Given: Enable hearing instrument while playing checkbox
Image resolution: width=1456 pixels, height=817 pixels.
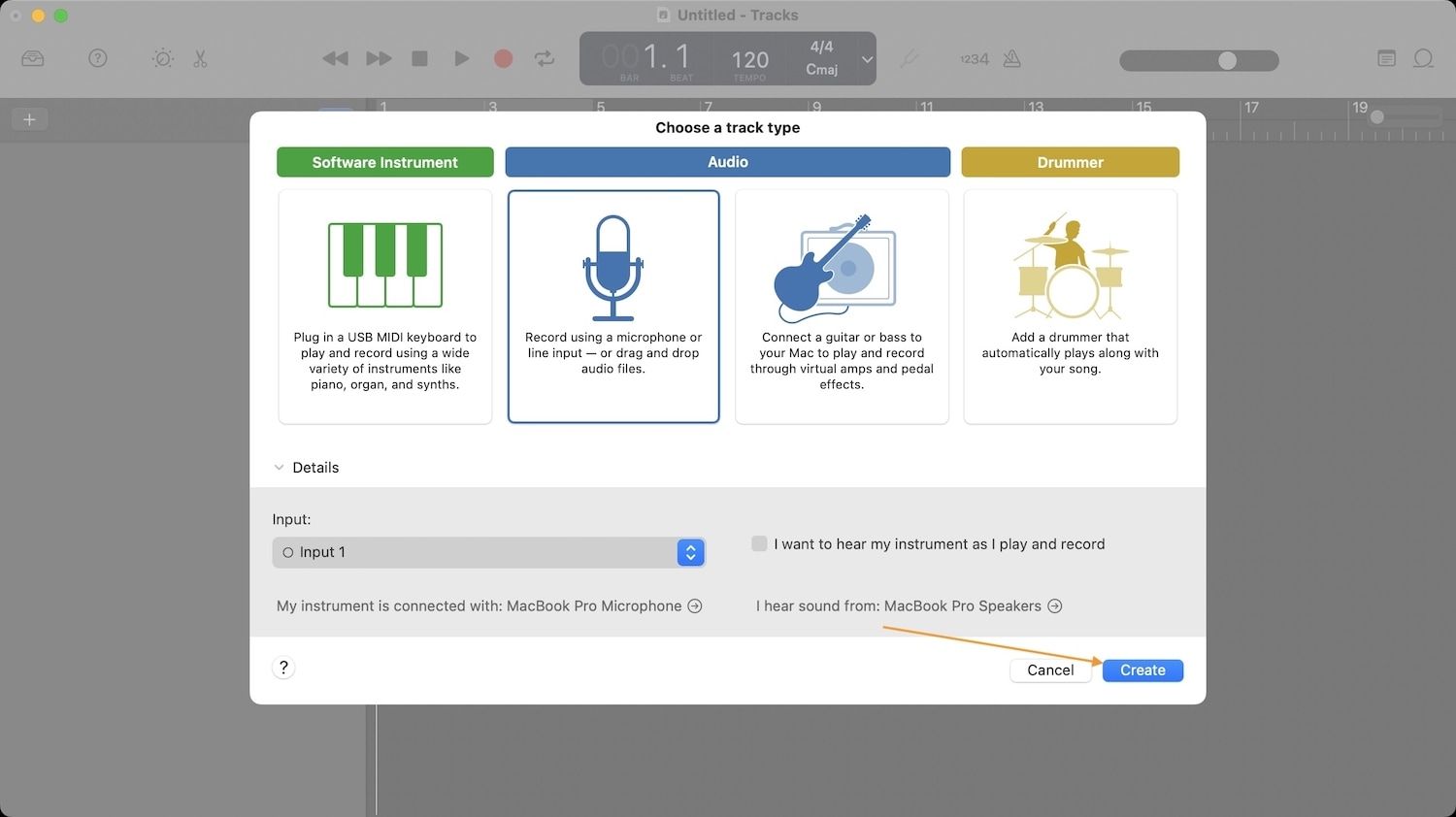Looking at the screenshot, I should pyautogui.click(x=759, y=544).
